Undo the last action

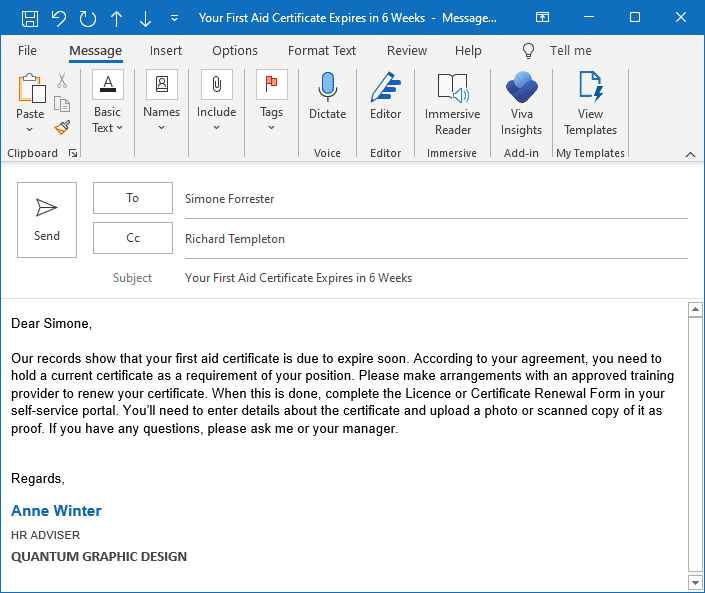click(x=59, y=18)
